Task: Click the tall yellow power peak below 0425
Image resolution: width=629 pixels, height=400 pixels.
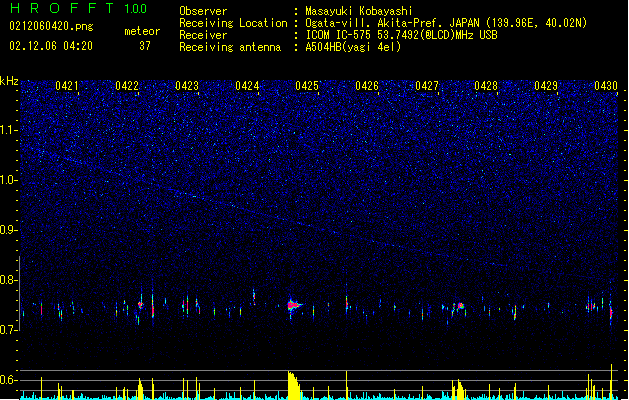Action: click(x=294, y=385)
